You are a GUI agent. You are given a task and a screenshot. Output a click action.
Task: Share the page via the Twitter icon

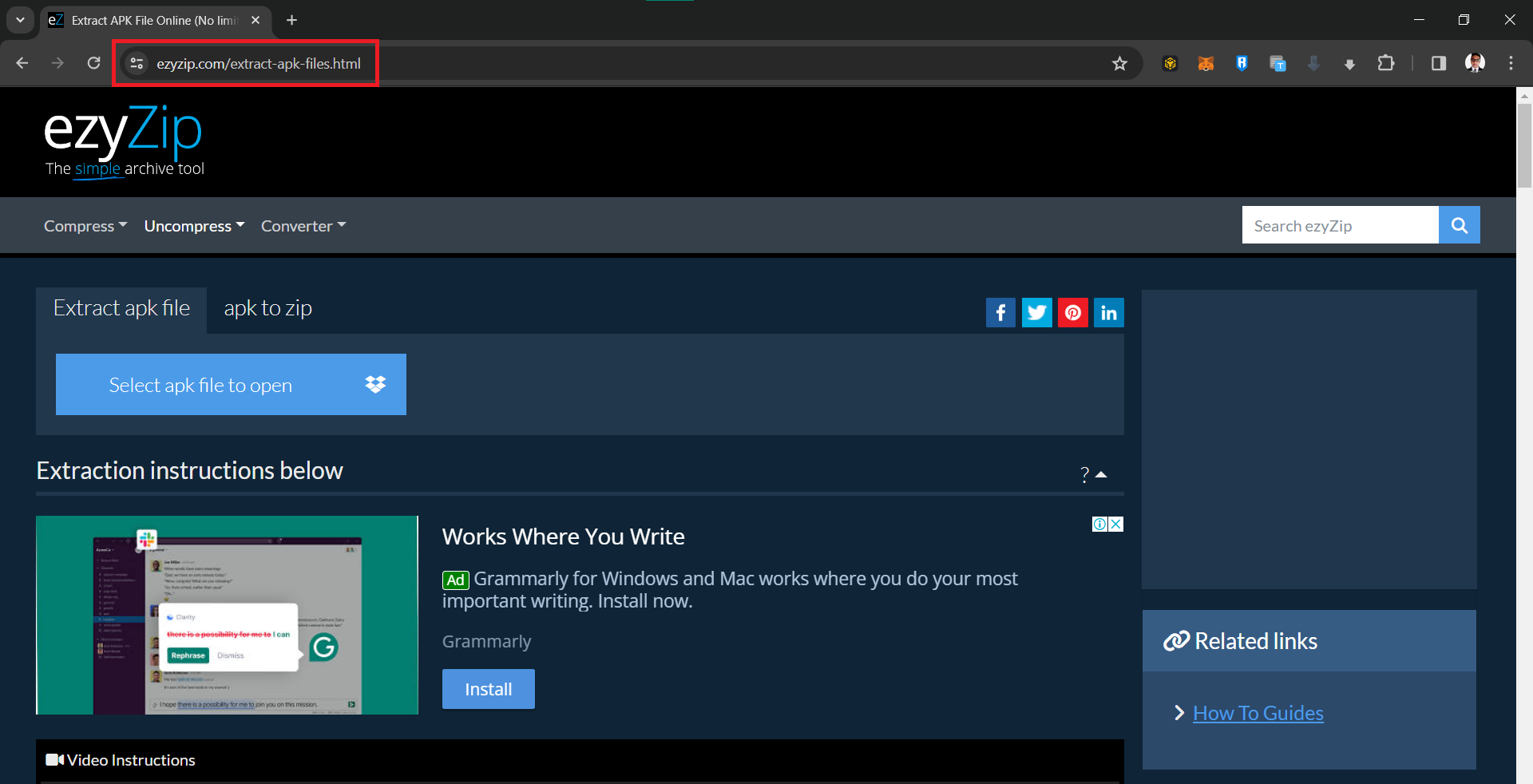(x=1036, y=312)
